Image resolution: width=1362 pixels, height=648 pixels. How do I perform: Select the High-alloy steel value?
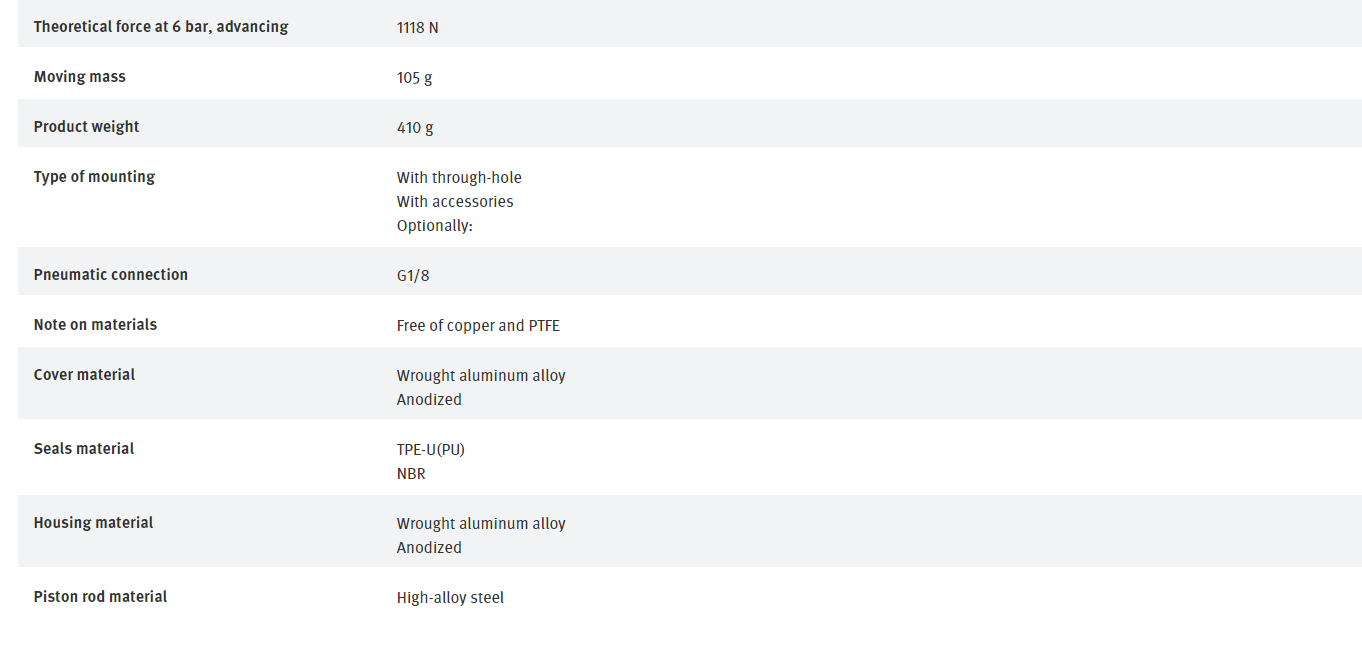pos(450,598)
